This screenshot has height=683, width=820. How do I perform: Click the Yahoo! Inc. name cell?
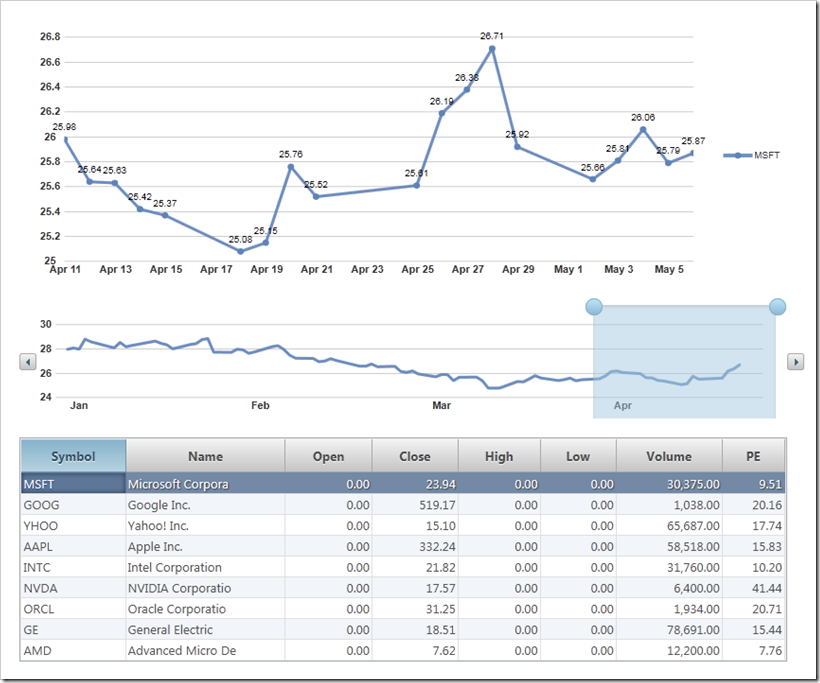206,526
